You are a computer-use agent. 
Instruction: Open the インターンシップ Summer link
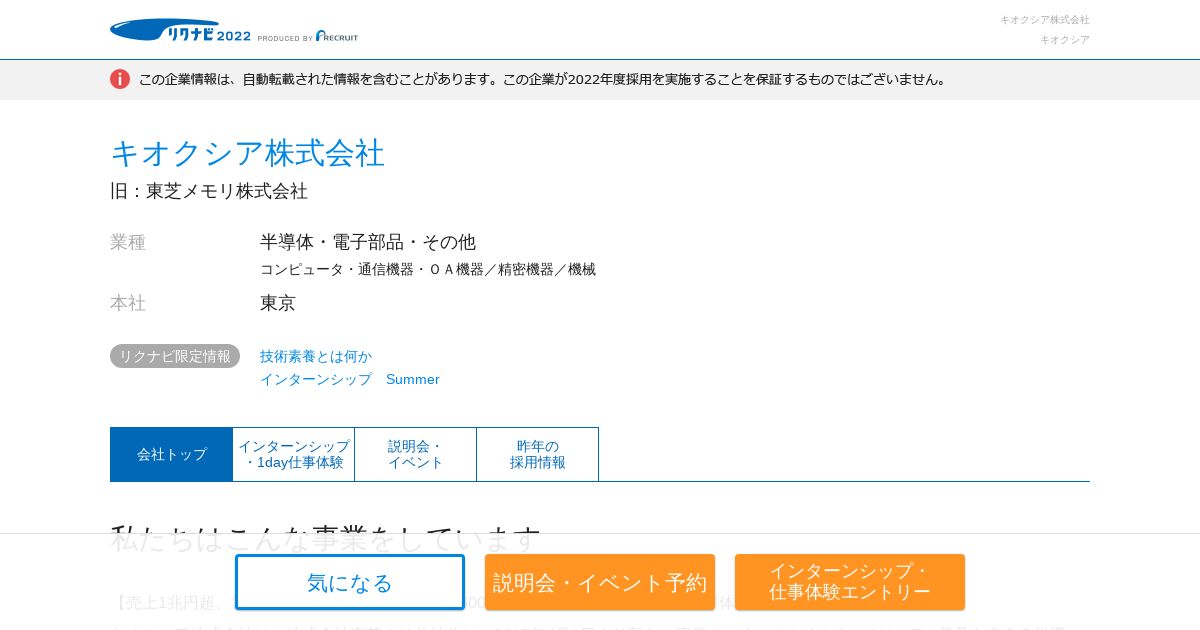(x=350, y=379)
